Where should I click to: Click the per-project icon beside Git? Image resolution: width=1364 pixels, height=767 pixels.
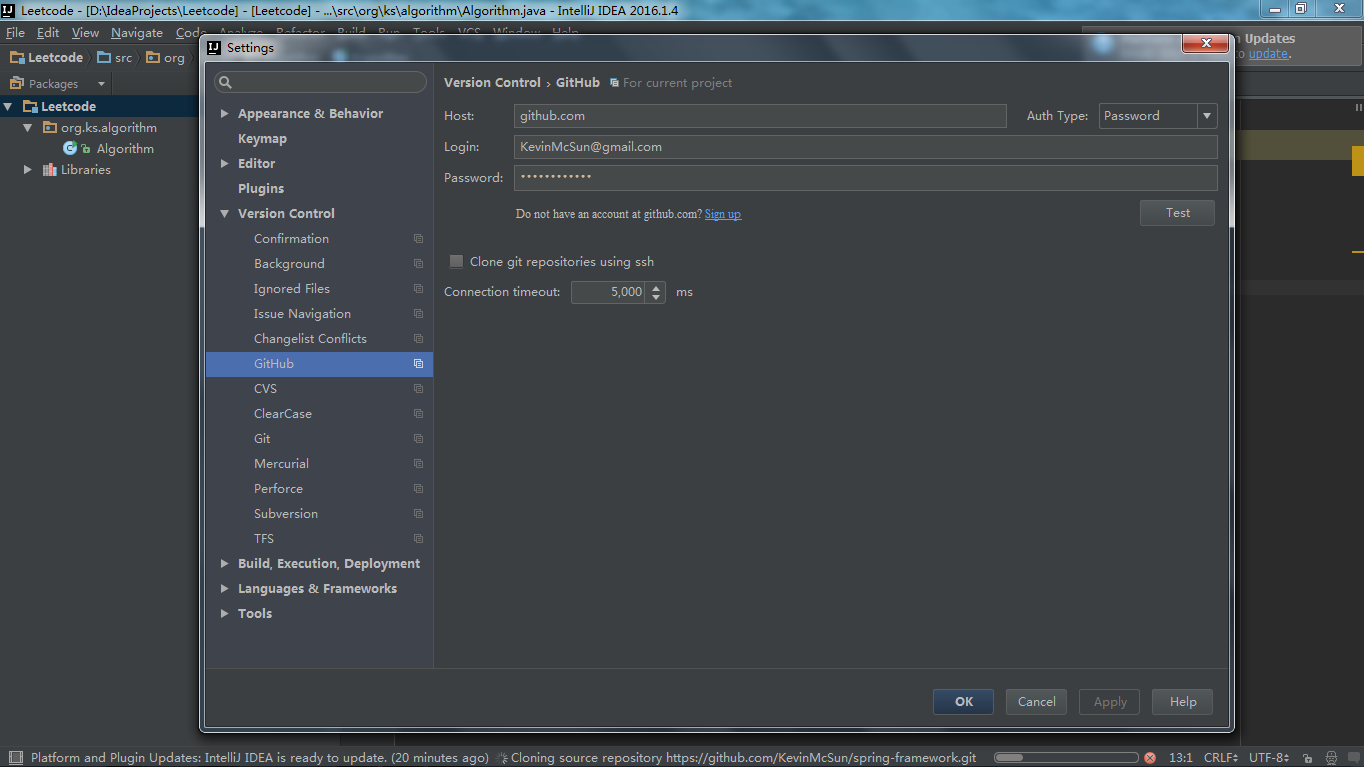[419, 439]
